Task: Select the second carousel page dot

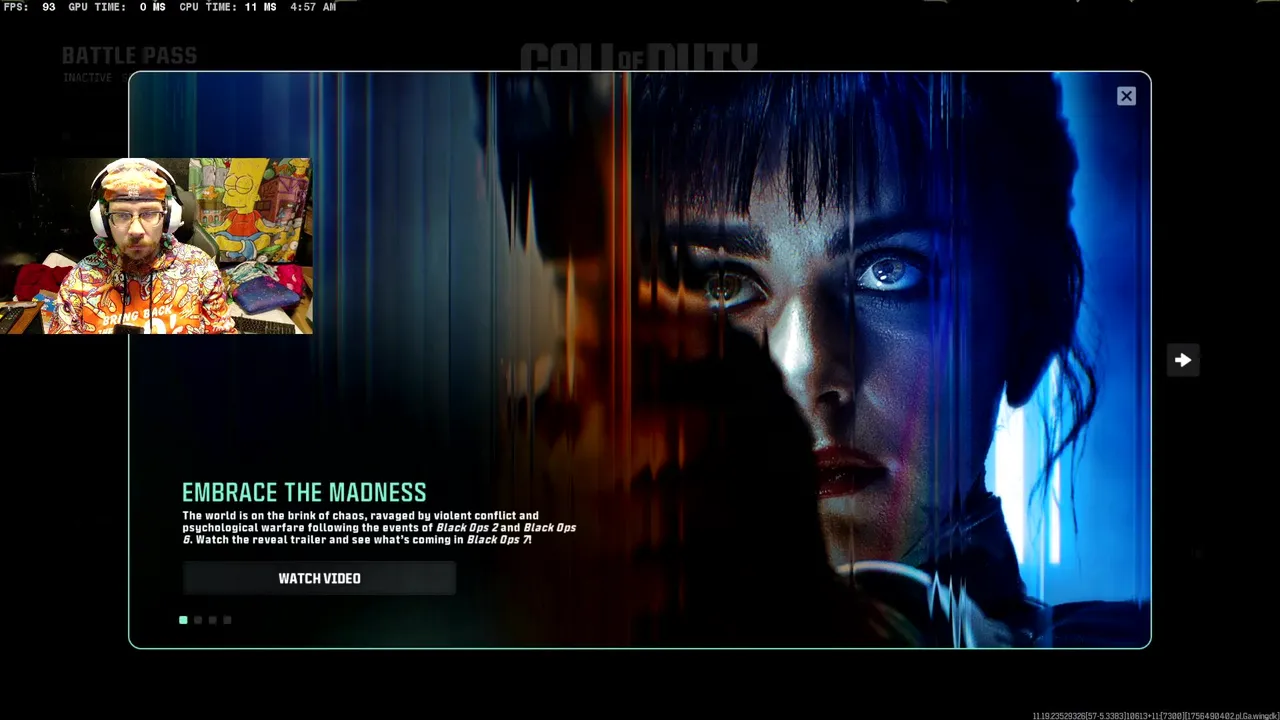Action: pos(198,620)
